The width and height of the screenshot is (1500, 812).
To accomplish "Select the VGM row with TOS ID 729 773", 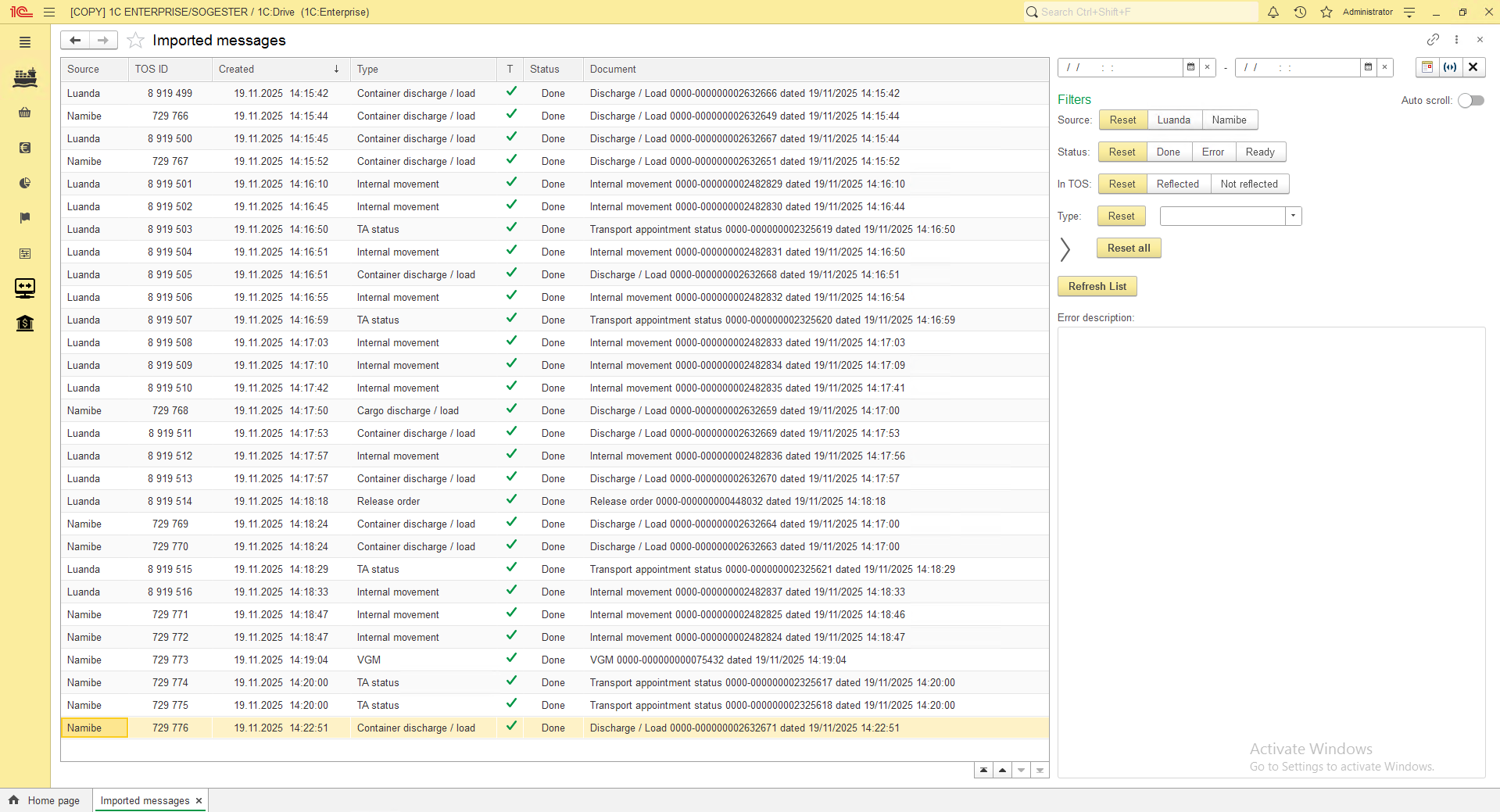I will click(555, 660).
